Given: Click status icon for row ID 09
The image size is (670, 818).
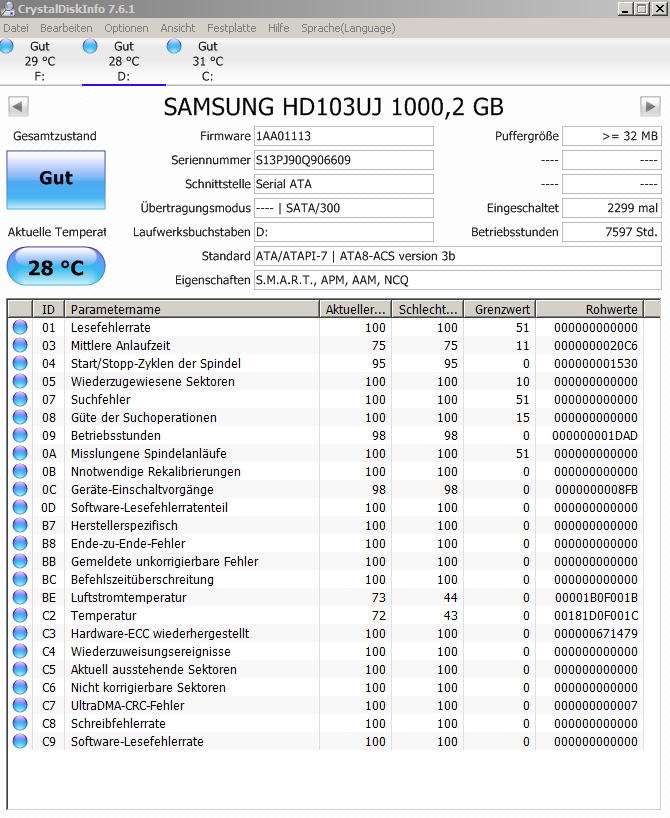Looking at the screenshot, I should coord(20,436).
